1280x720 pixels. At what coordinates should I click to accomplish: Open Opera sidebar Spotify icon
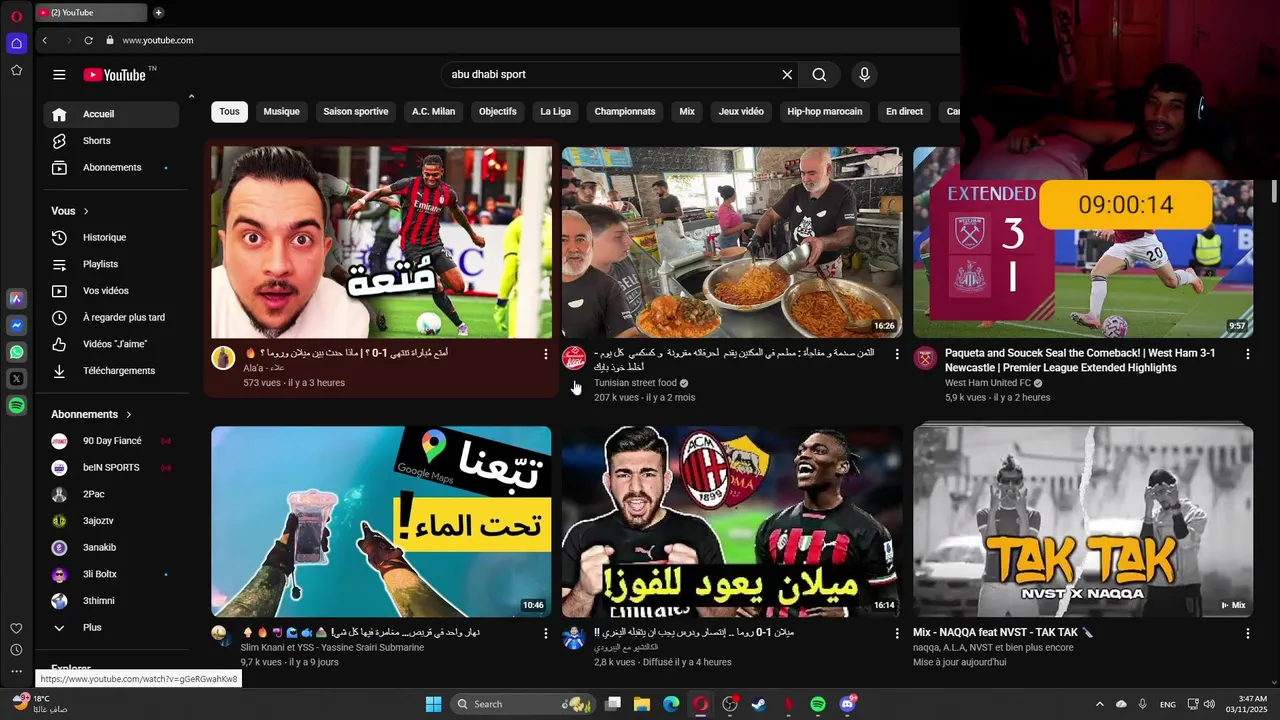coord(16,406)
